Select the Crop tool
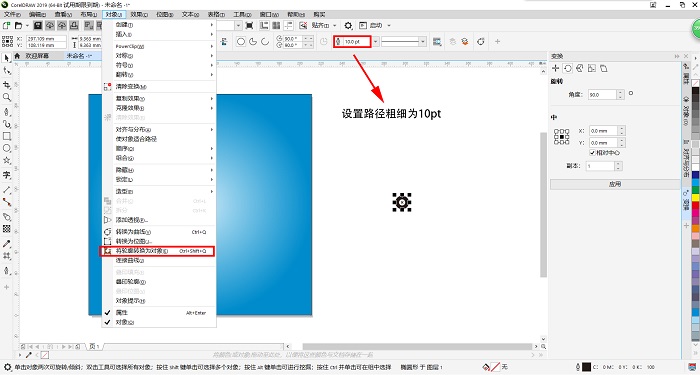The height and width of the screenshot is (375, 700). click(7, 85)
